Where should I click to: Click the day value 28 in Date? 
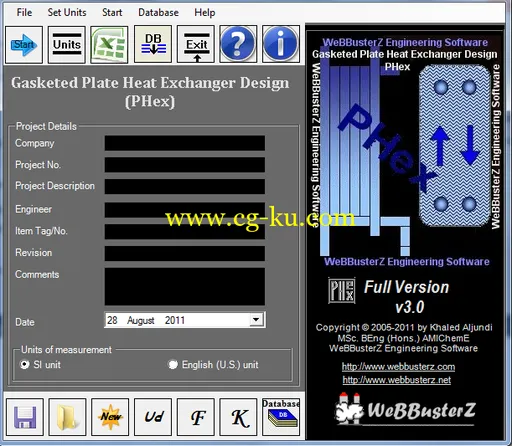coord(112,320)
